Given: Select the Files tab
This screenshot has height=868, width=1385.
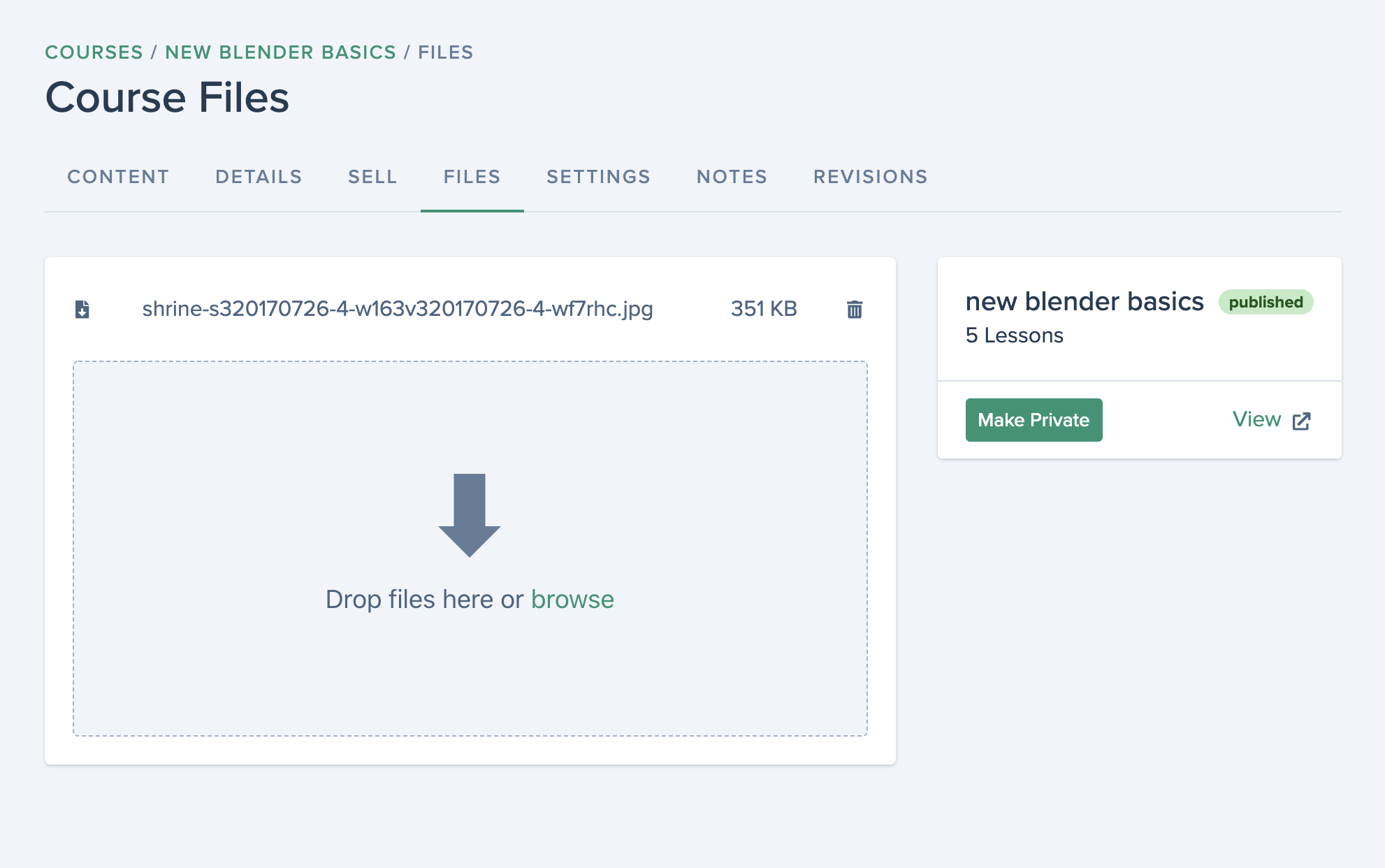Looking at the screenshot, I should coord(472,177).
